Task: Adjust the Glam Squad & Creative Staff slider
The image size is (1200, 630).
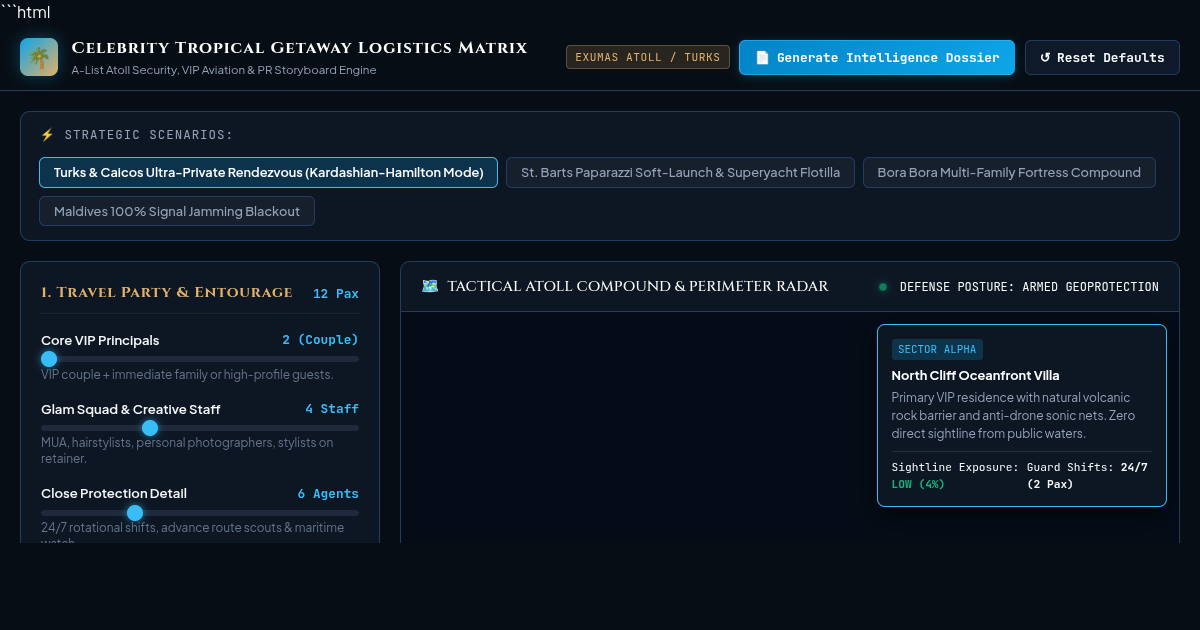Action: pyautogui.click(x=200, y=428)
